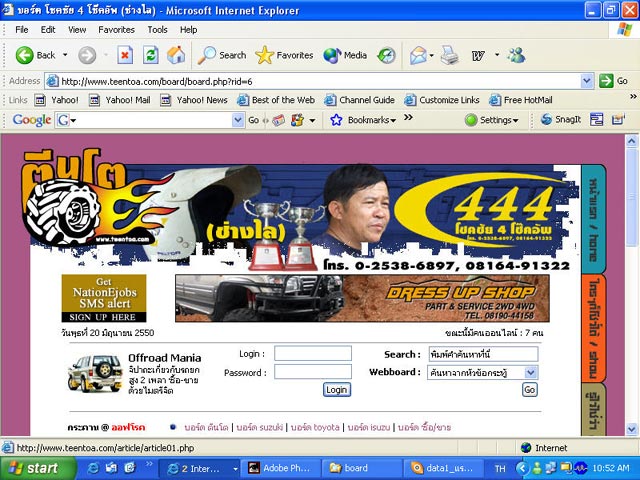Click the Dress Up Shop banner ad
The image size is (640, 480).
pos(362,298)
